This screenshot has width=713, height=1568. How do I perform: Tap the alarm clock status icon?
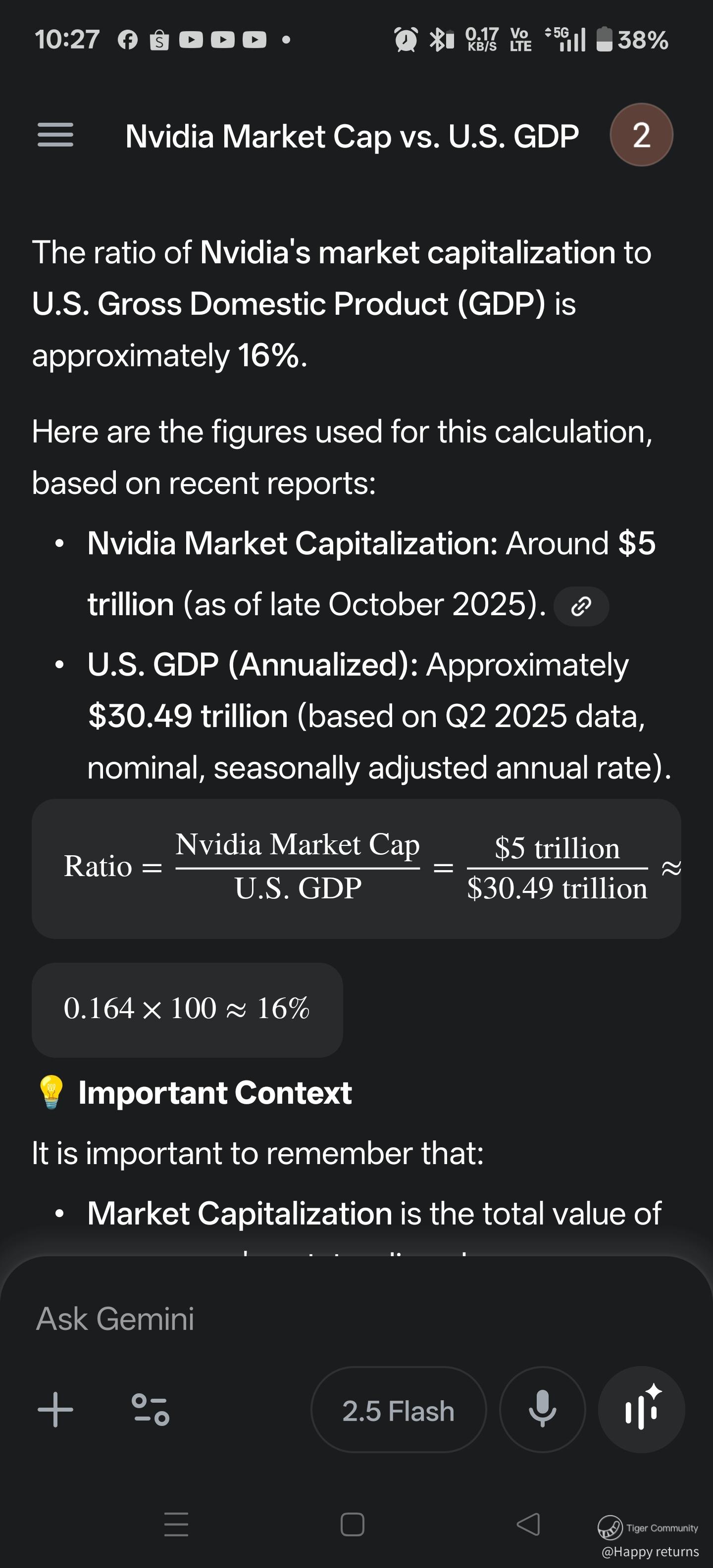[406, 40]
